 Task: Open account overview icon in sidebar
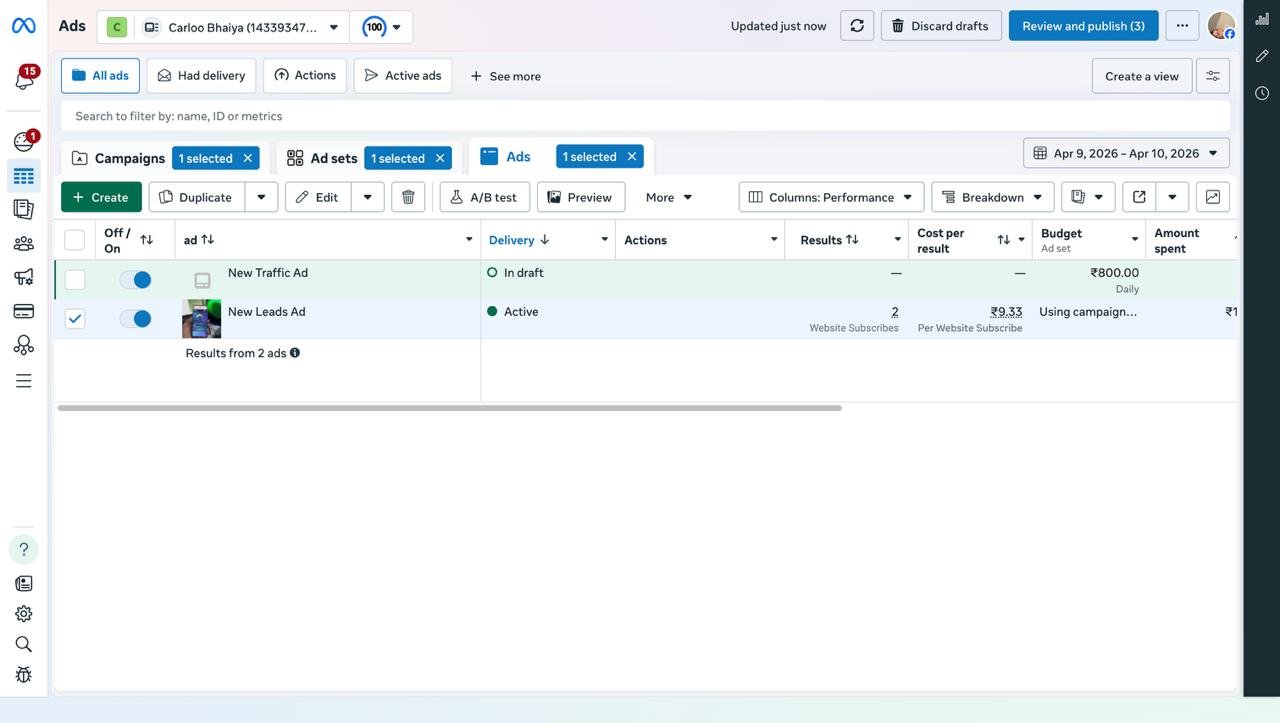tap(23, 142)
